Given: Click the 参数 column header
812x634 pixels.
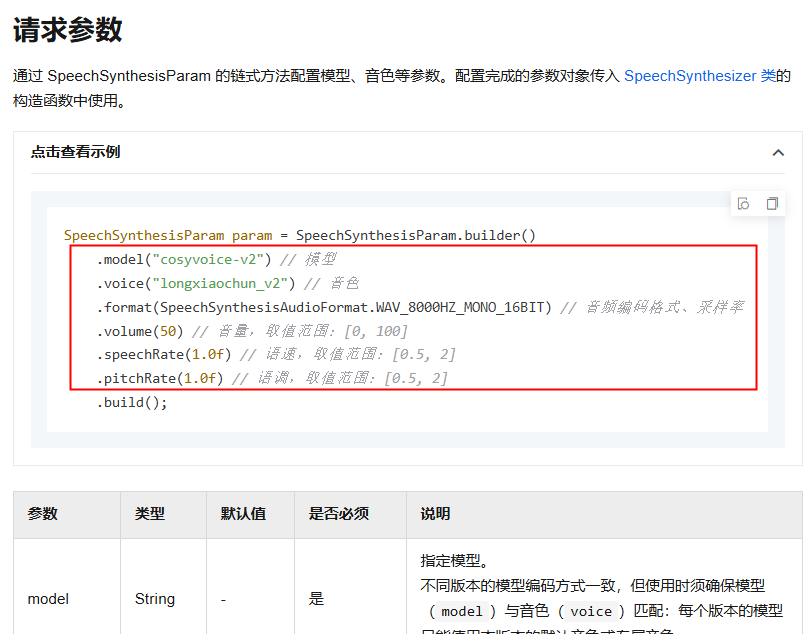Looking at the screenshot, I should click(43, 514).
